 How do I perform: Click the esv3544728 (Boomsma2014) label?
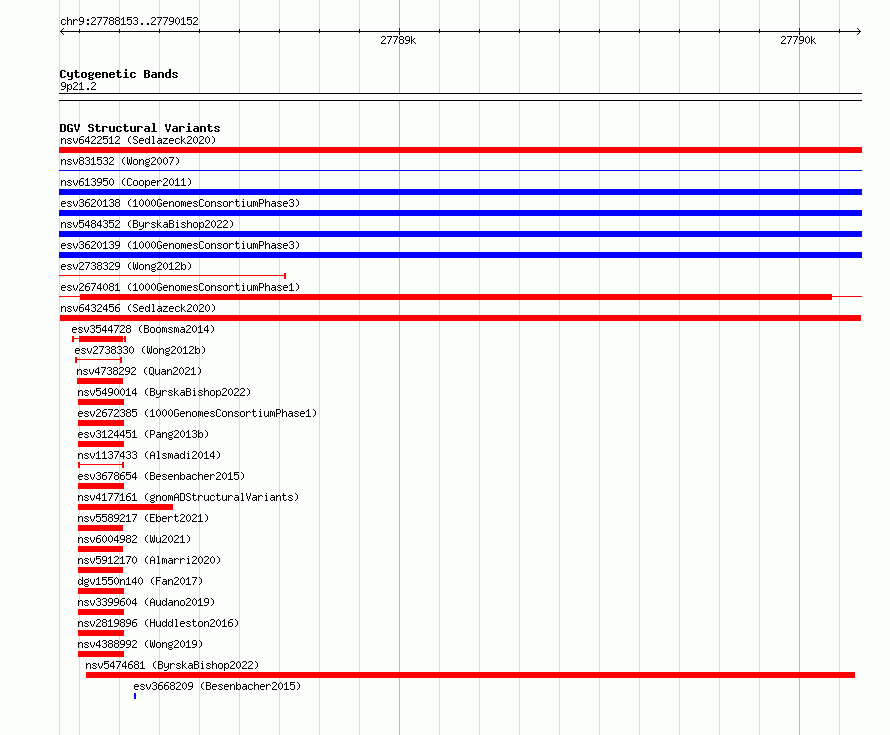coord(143,329)
